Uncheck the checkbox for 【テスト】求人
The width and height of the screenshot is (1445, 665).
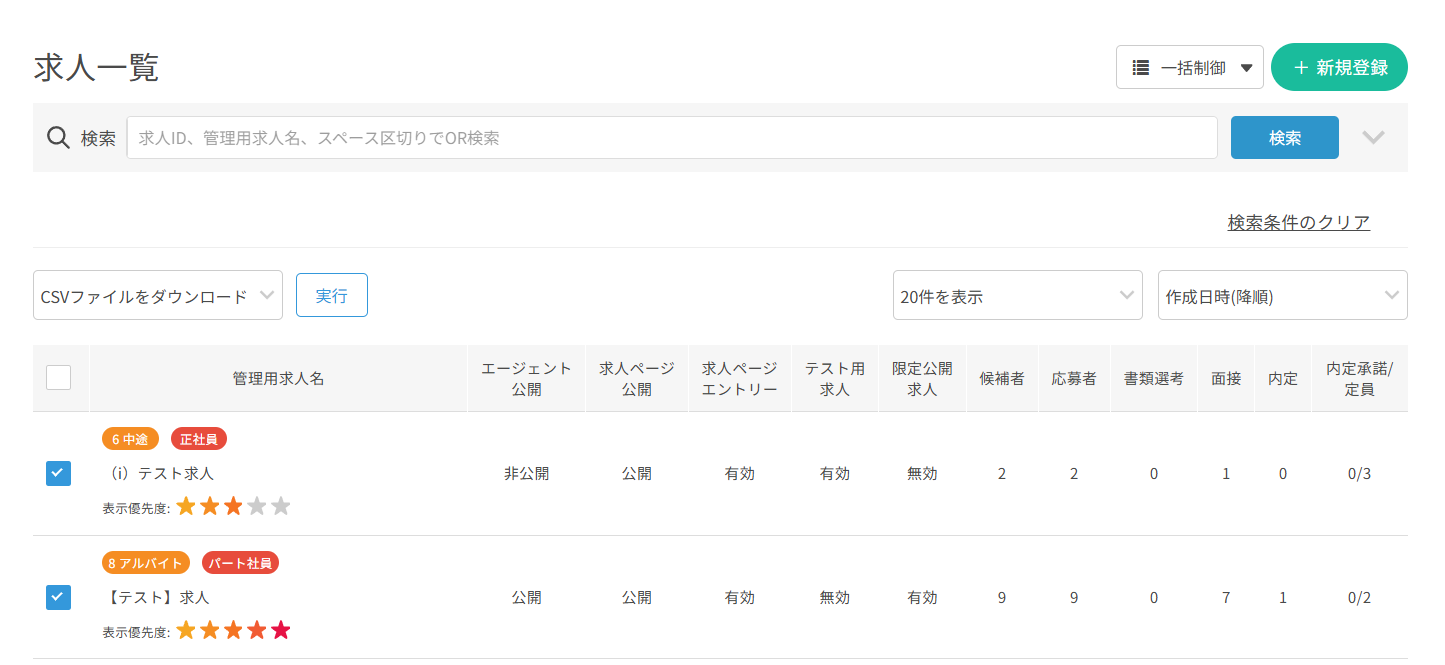59,598
